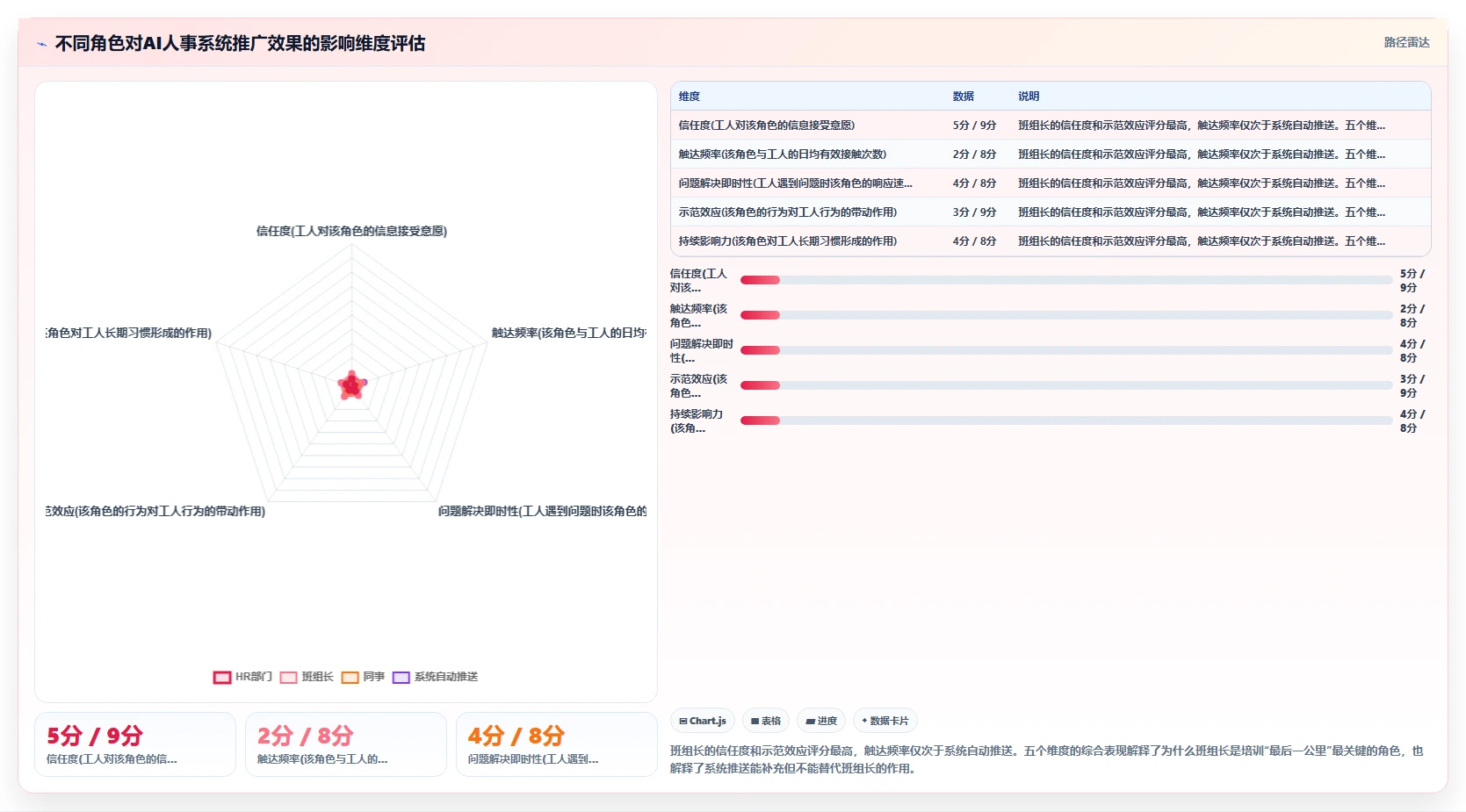Select the 触达频率 table row name

click(x=782, y=154)
